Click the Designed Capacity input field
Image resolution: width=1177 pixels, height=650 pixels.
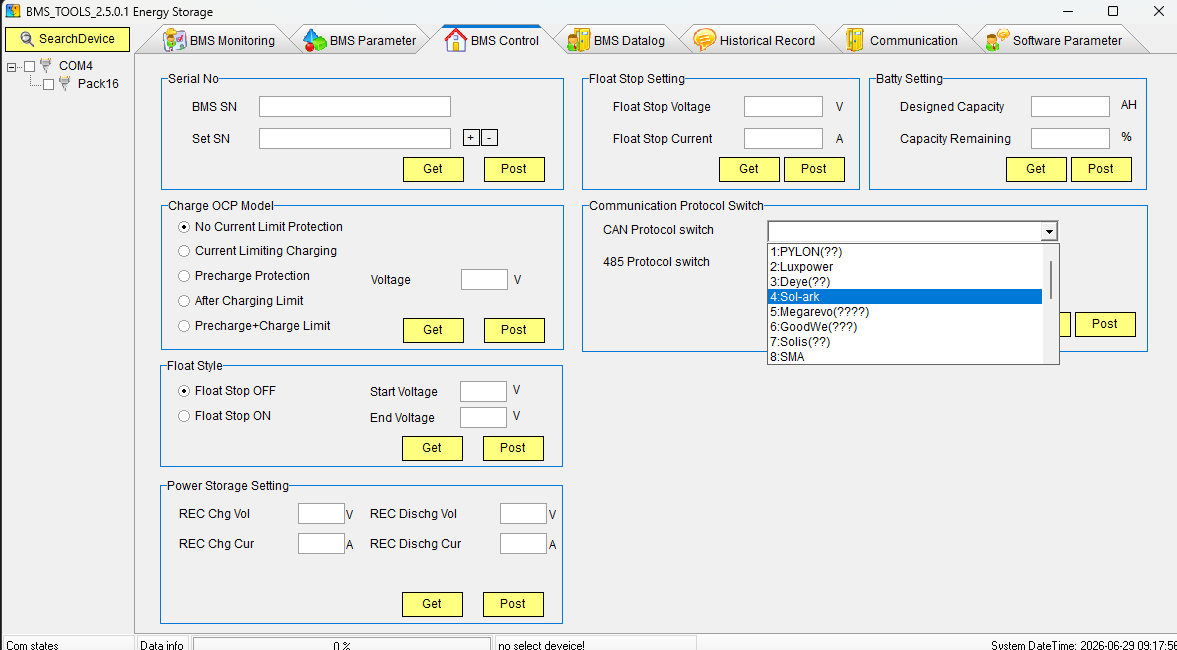[x=1070, y=107]
